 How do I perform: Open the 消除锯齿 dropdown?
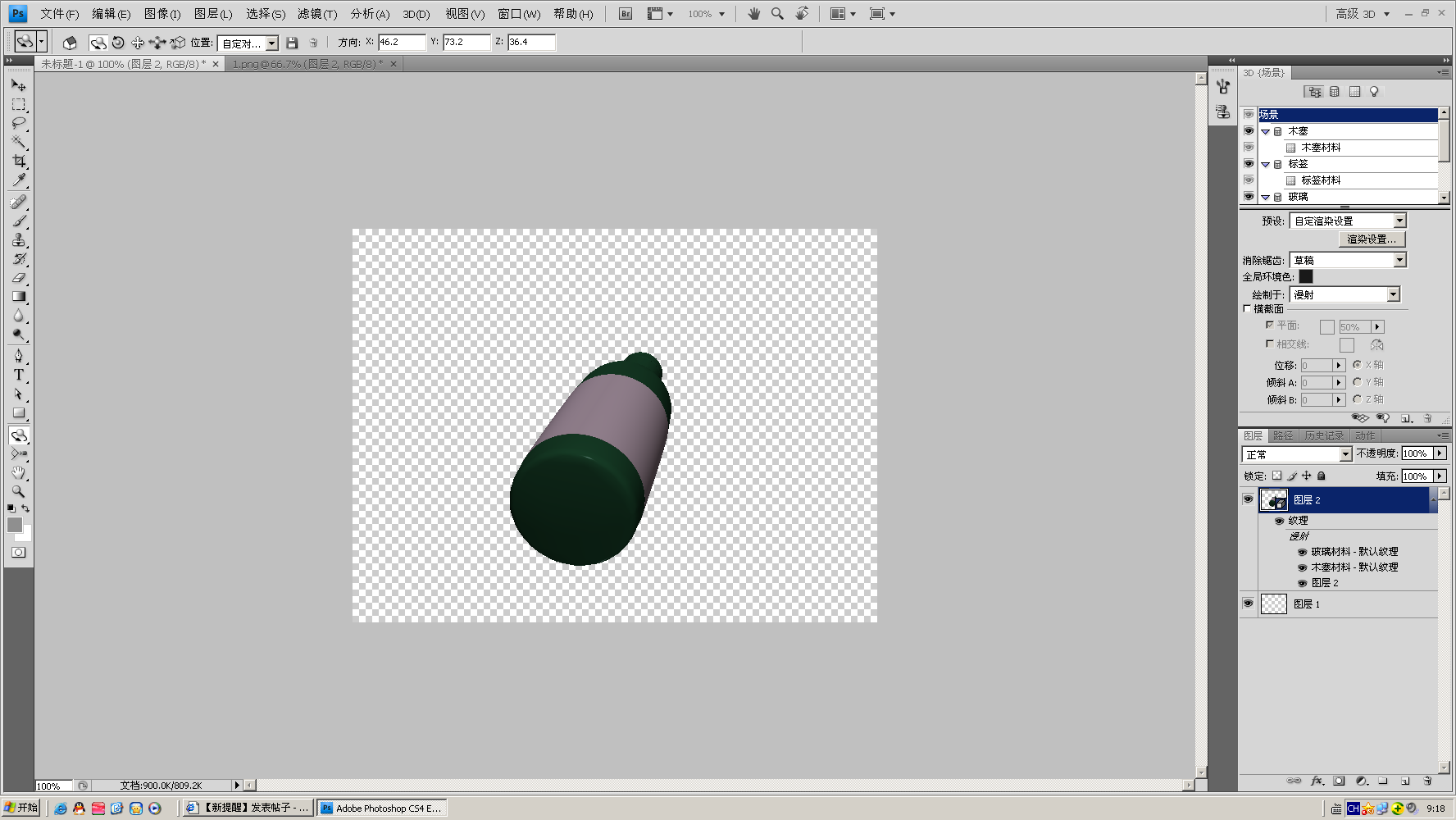(1348, 260)
